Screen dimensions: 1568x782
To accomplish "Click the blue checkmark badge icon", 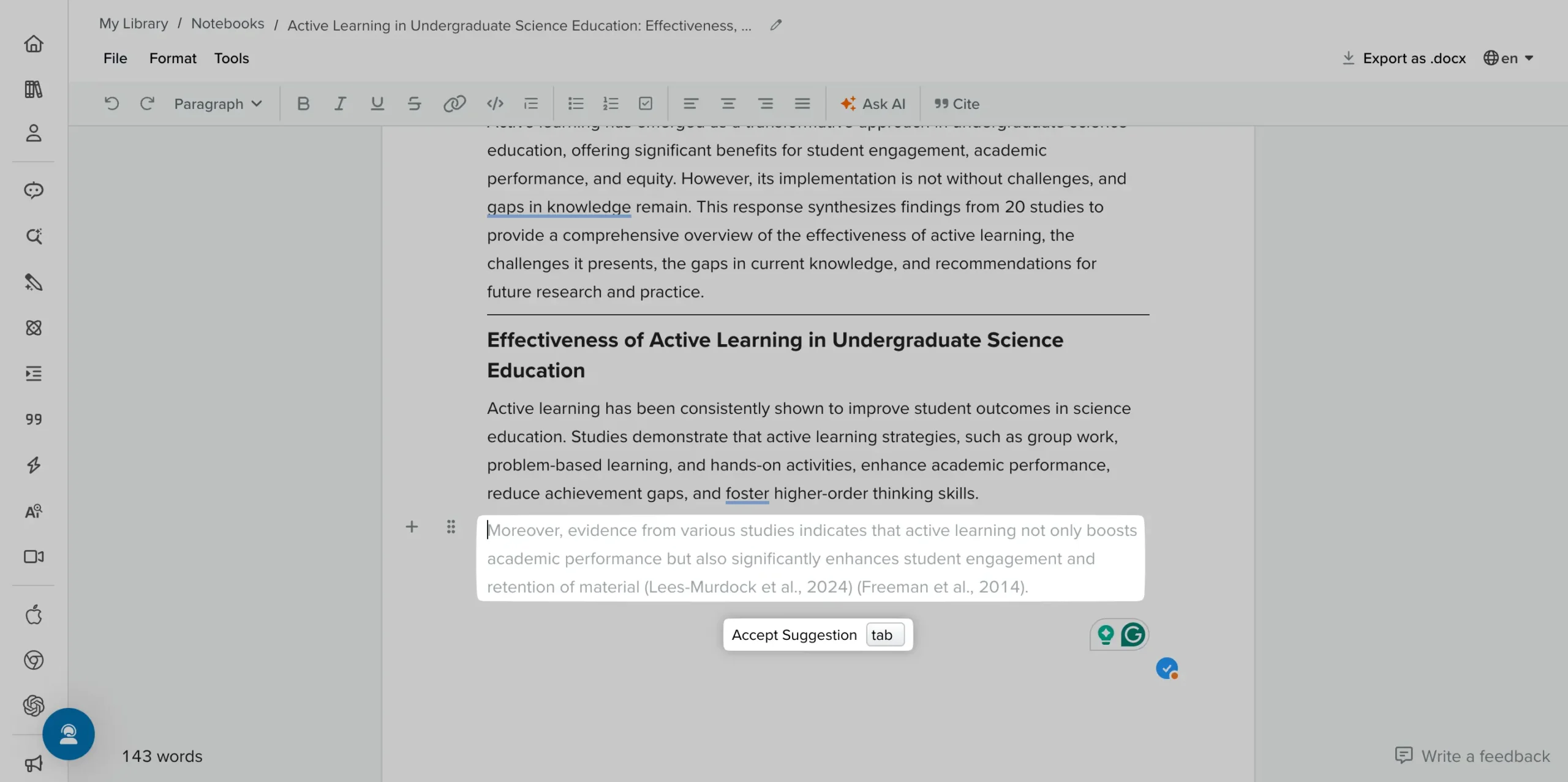I will pyautogui.click(x=1167, y=668).
